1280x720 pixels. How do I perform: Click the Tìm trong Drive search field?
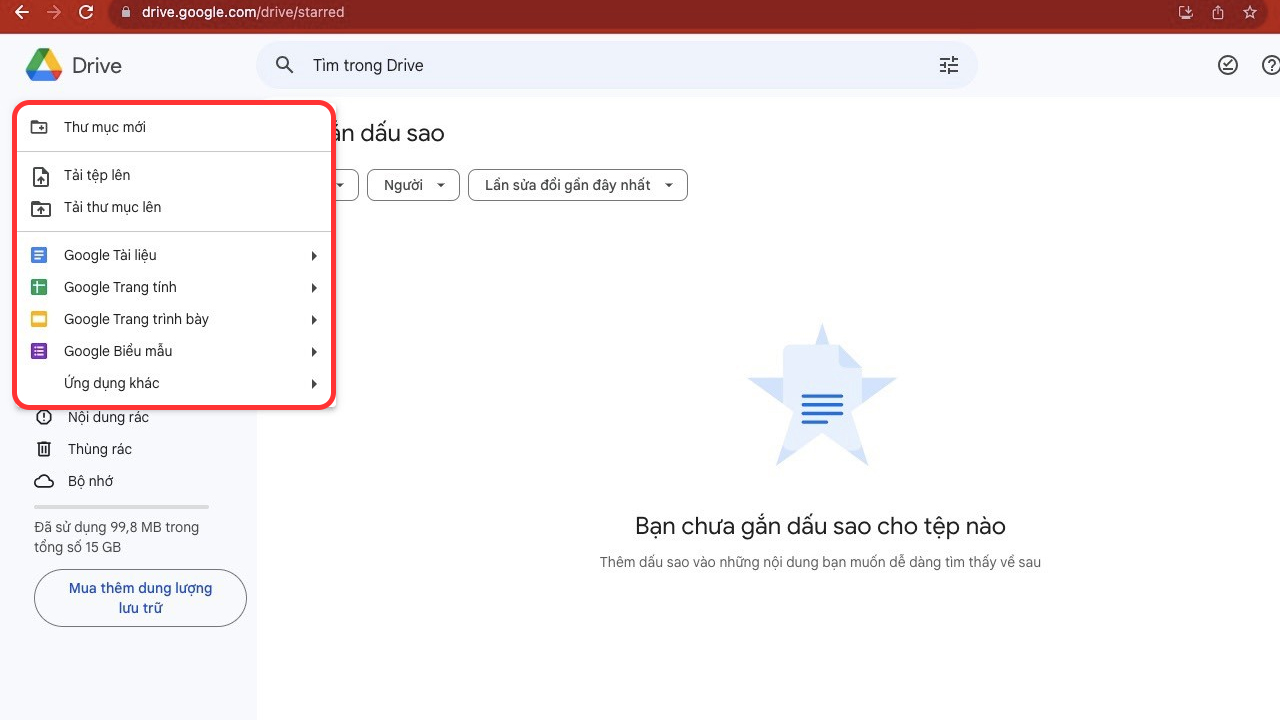click(x=600, y=65)
